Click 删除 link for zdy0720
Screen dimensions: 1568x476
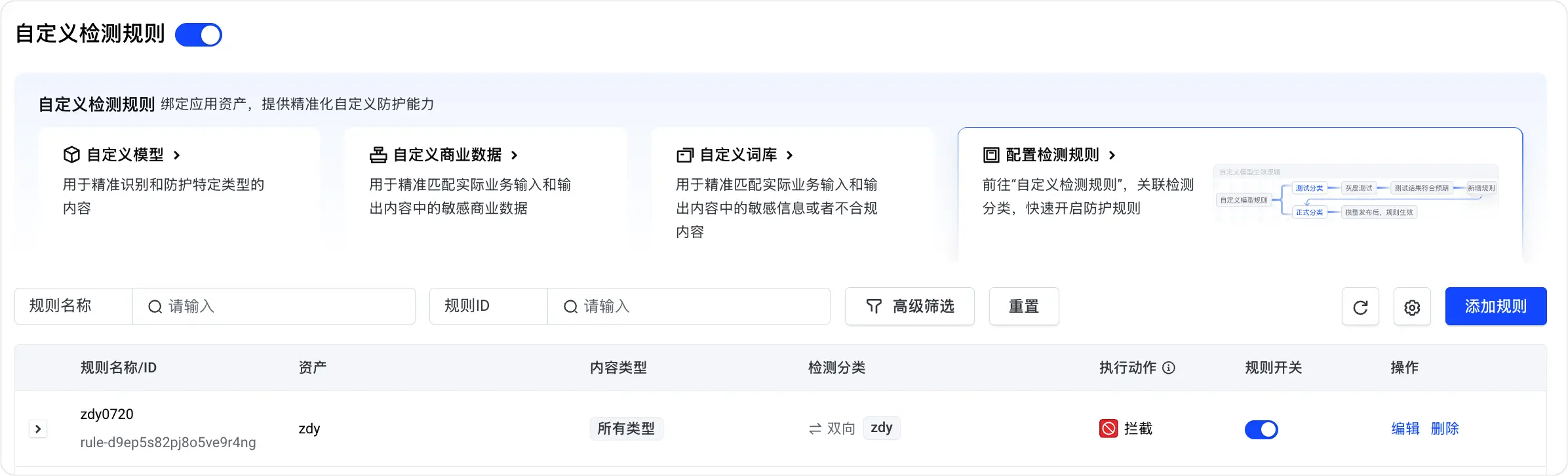click(x=1445, y=429)
